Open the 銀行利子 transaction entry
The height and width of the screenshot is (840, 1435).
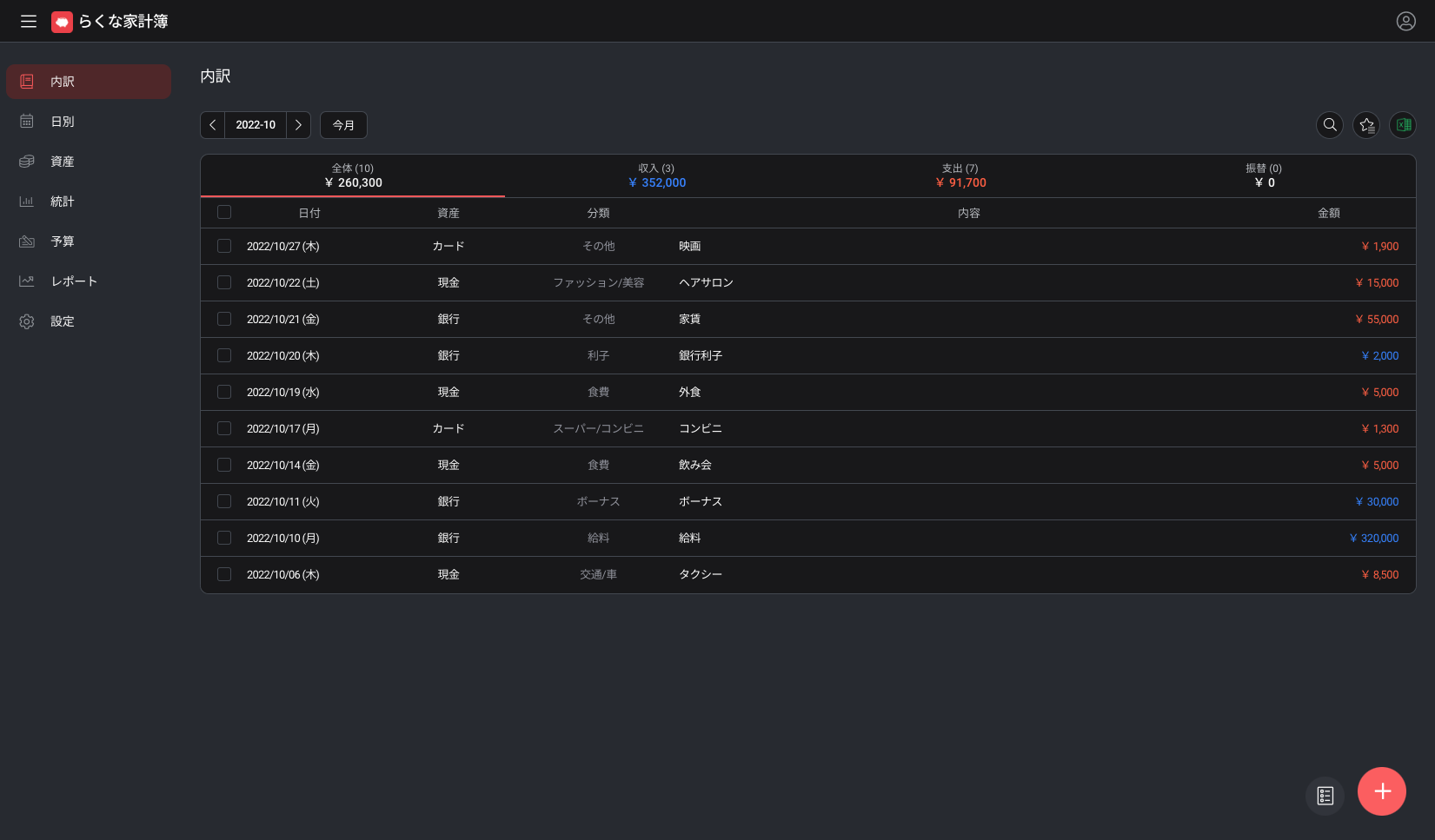(701, 355)
